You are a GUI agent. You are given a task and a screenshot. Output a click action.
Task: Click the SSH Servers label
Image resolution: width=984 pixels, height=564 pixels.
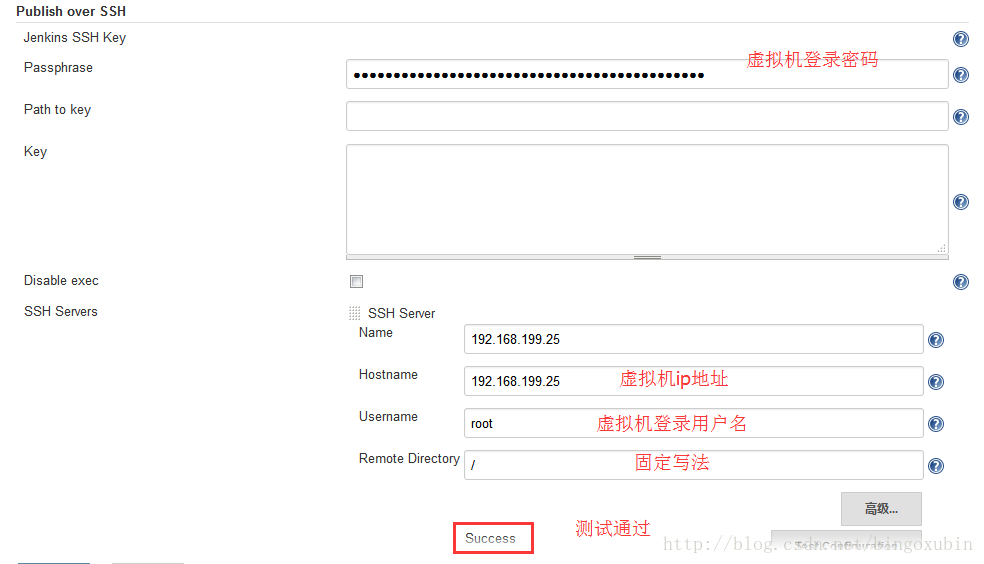point(61,311)
